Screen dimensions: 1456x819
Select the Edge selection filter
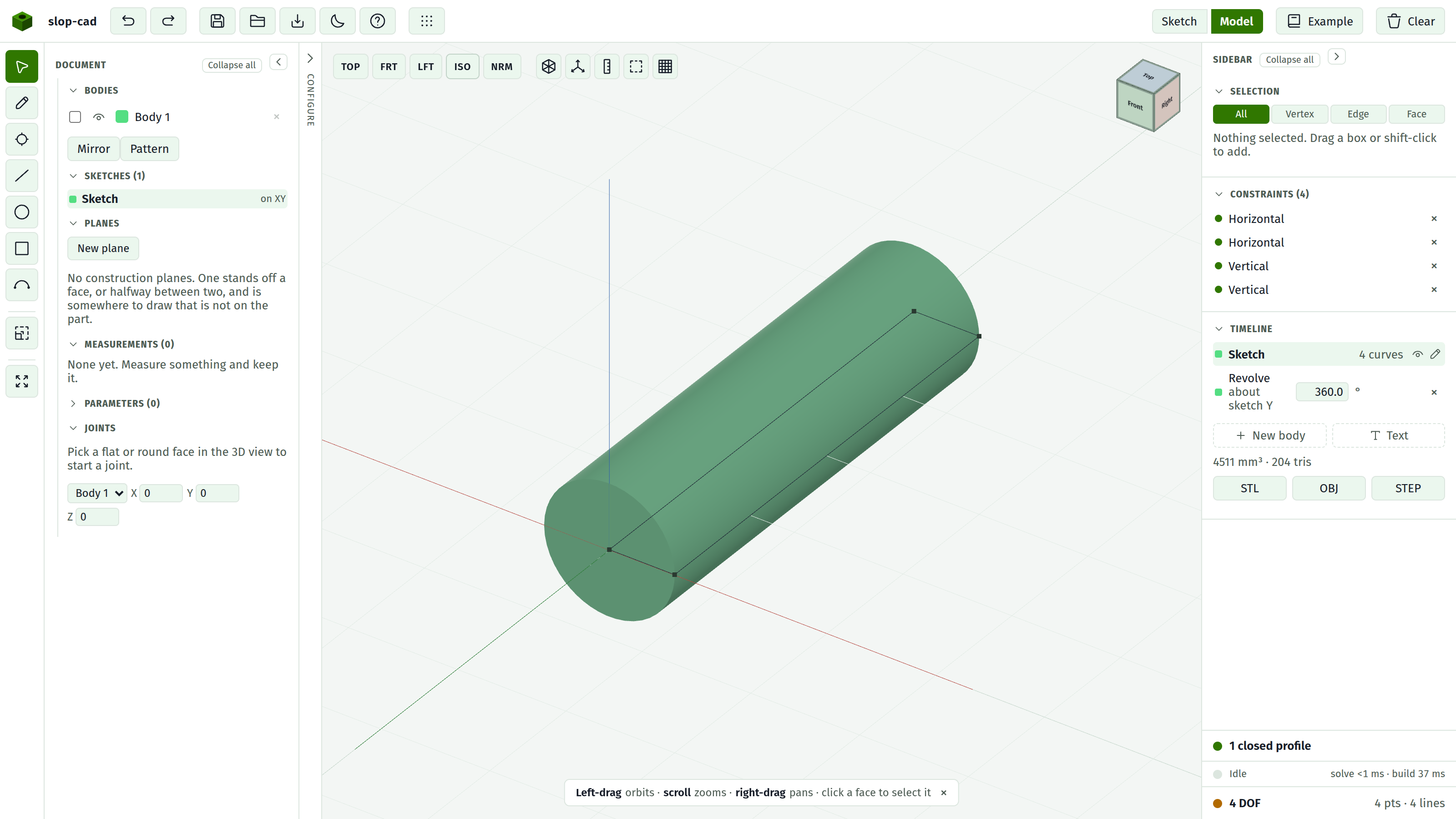click(x=1358, y=114)
